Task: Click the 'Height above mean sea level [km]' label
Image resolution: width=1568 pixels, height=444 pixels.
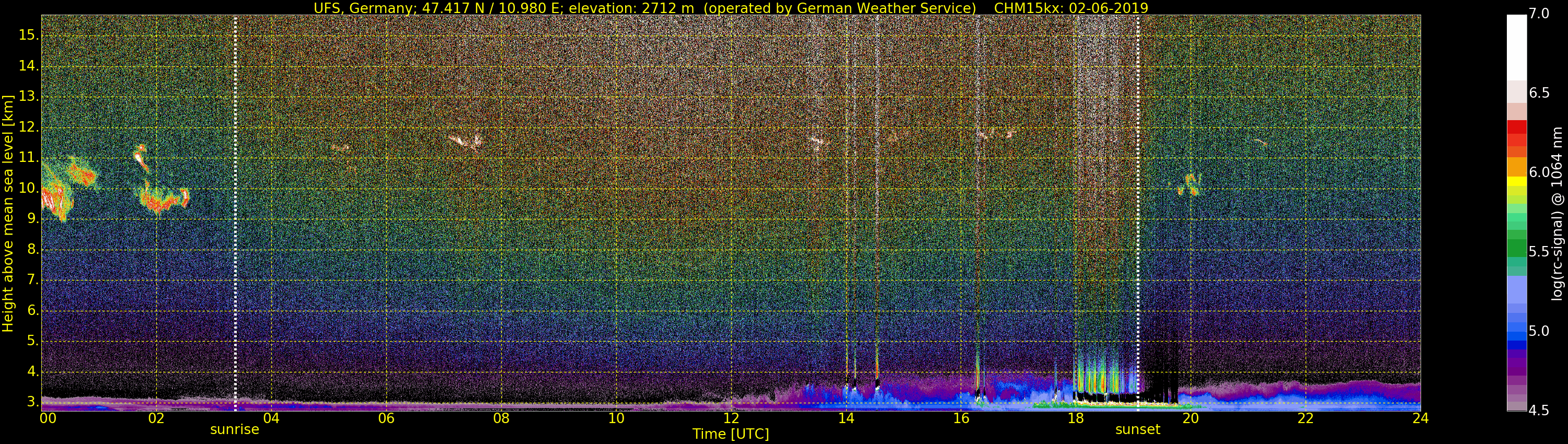Action: [x=8, y=213]
